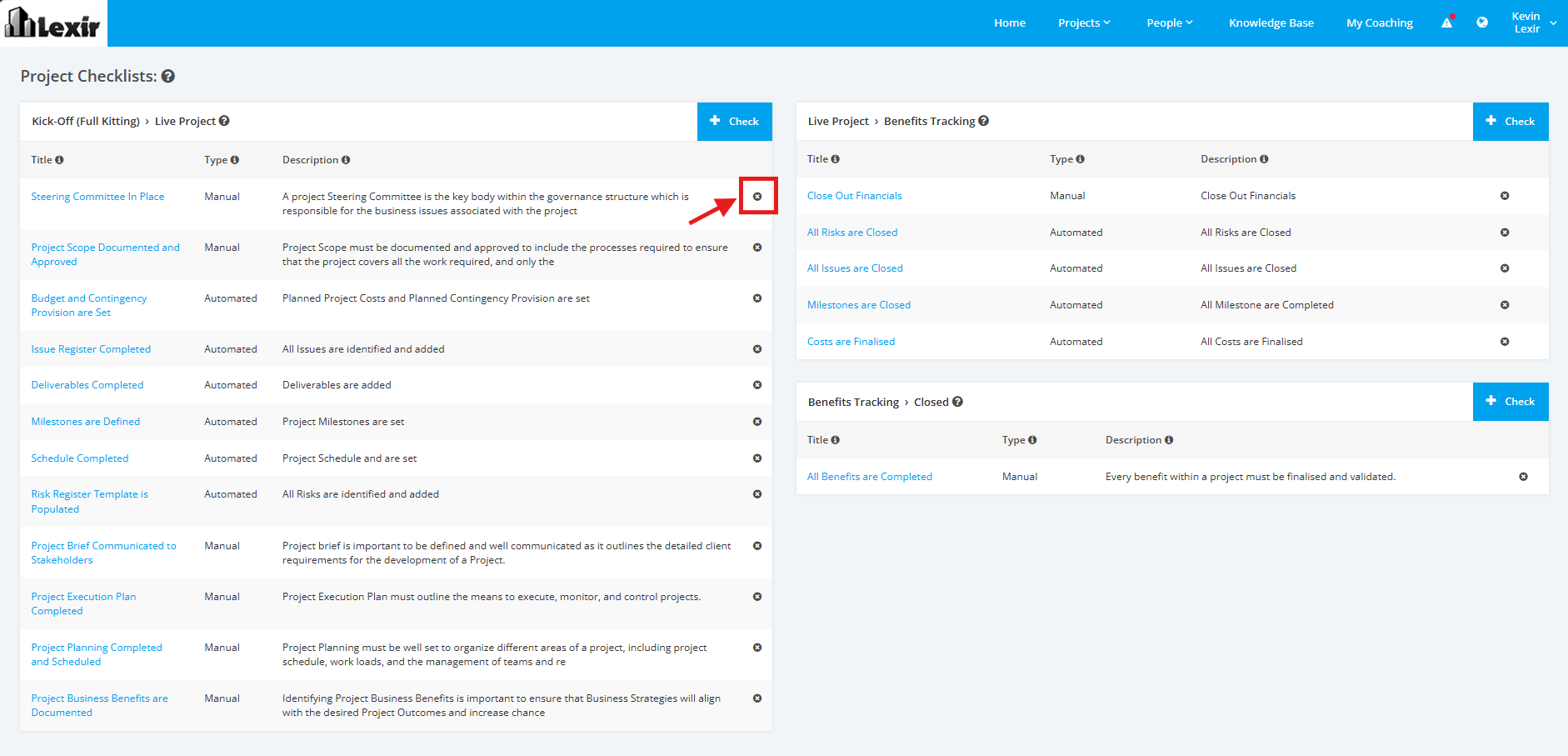Image resolution: width=1568 pixels, height=756 pixels.
Task: Click help icon next to Benefits Tracking heading
Action: click(984, 121)
